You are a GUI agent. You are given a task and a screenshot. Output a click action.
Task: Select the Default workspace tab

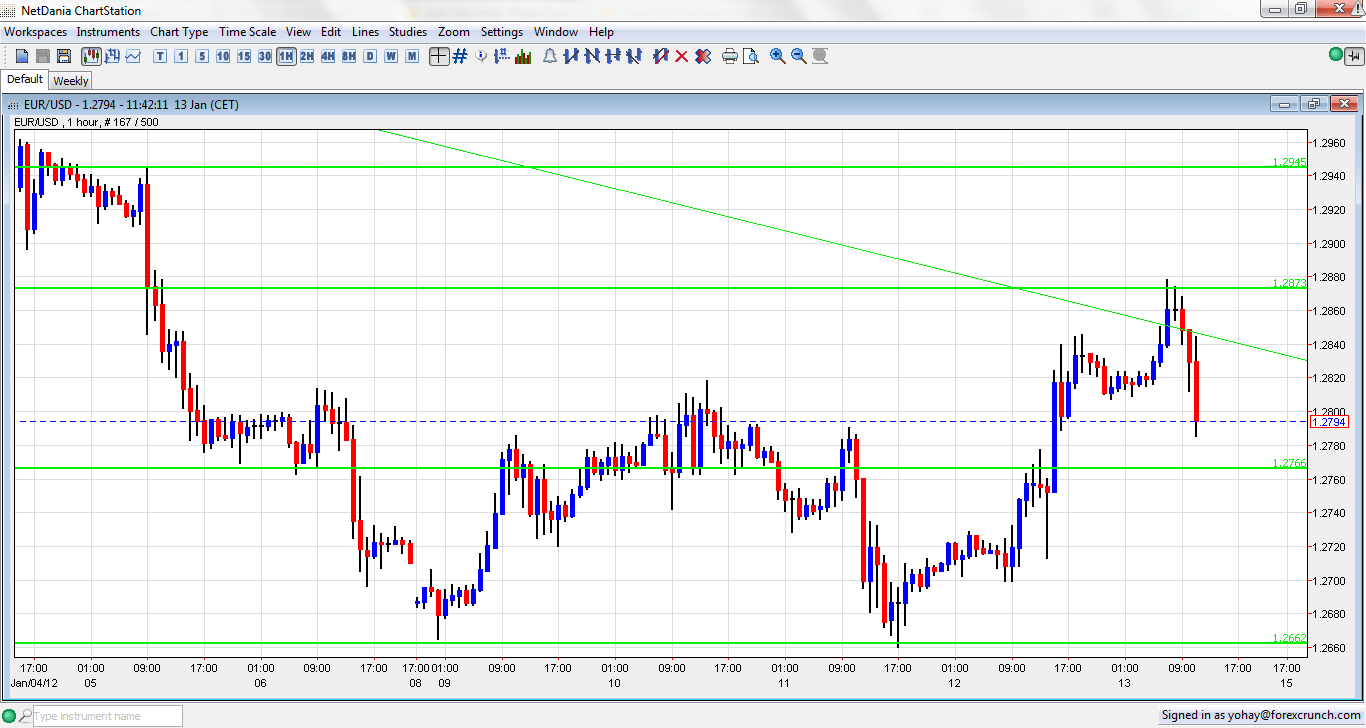point(25,80)
